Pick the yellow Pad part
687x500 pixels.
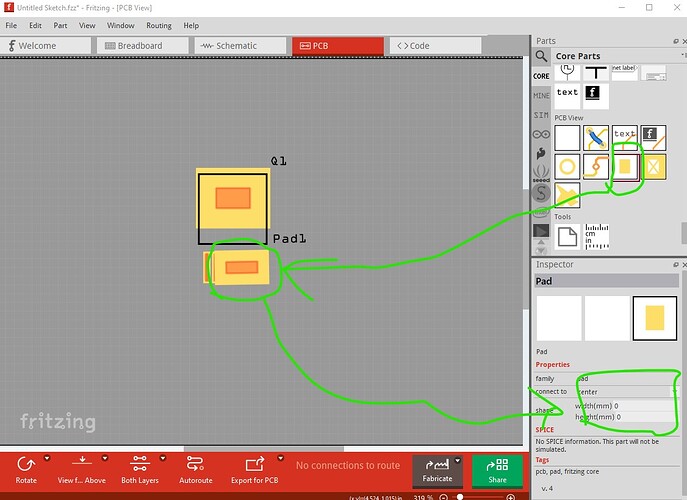625,167
